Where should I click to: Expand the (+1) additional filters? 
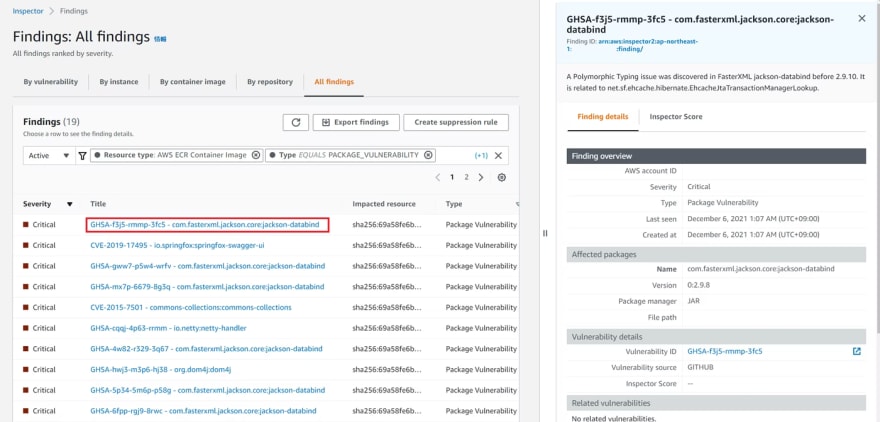coord(481,155)
